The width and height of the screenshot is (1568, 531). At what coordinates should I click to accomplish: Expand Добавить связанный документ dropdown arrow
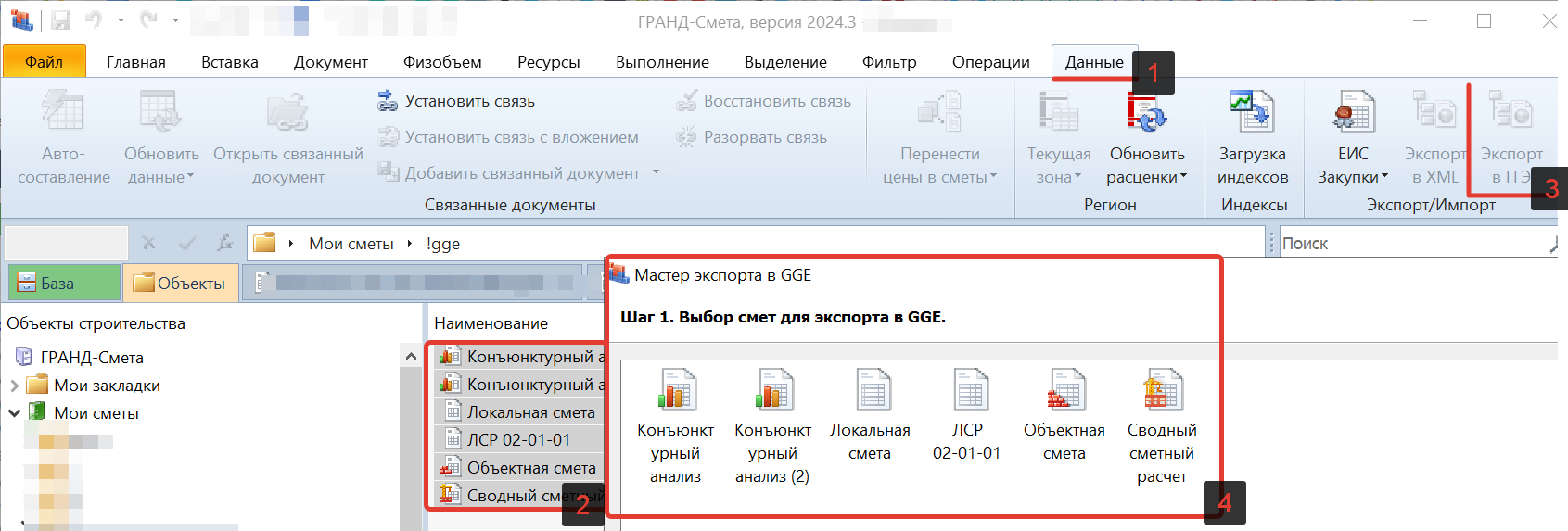[x=656, y=172]
